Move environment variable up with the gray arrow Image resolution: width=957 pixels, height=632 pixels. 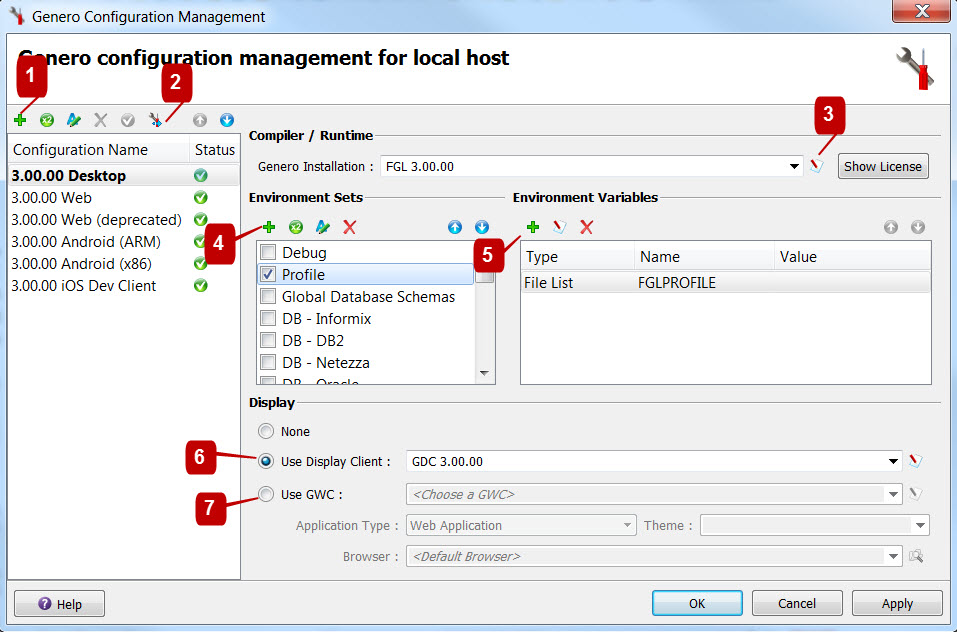(891, 228)
